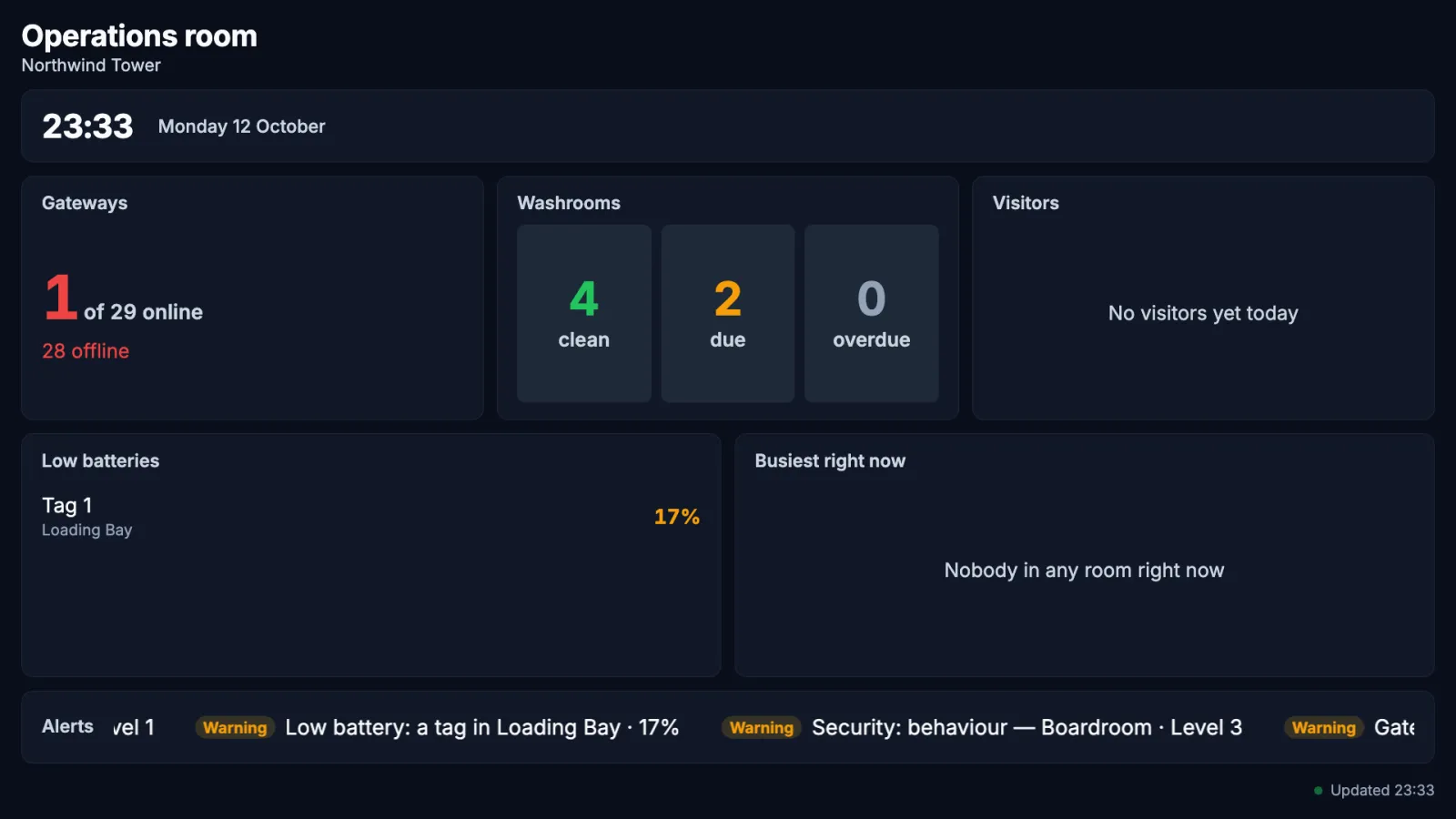This screenshot has height=819, width=1456.
Task: Click the Warning badge before Security alert
Action: click(762, 727)
